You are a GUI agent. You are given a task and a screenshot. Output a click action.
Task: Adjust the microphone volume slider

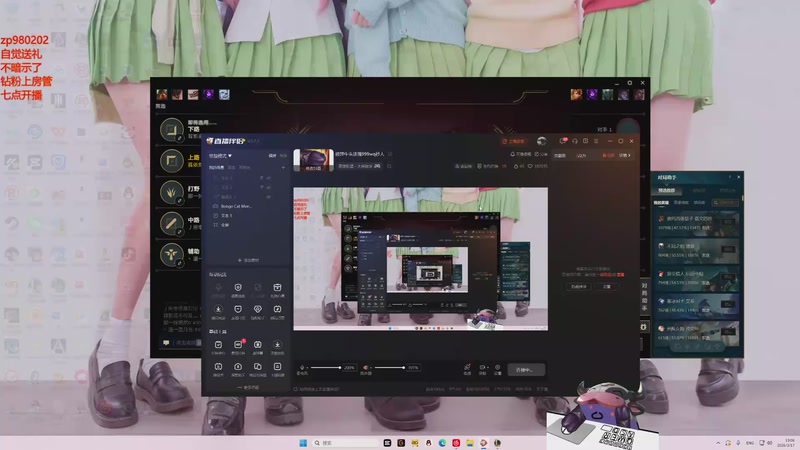tap(326, 367)
